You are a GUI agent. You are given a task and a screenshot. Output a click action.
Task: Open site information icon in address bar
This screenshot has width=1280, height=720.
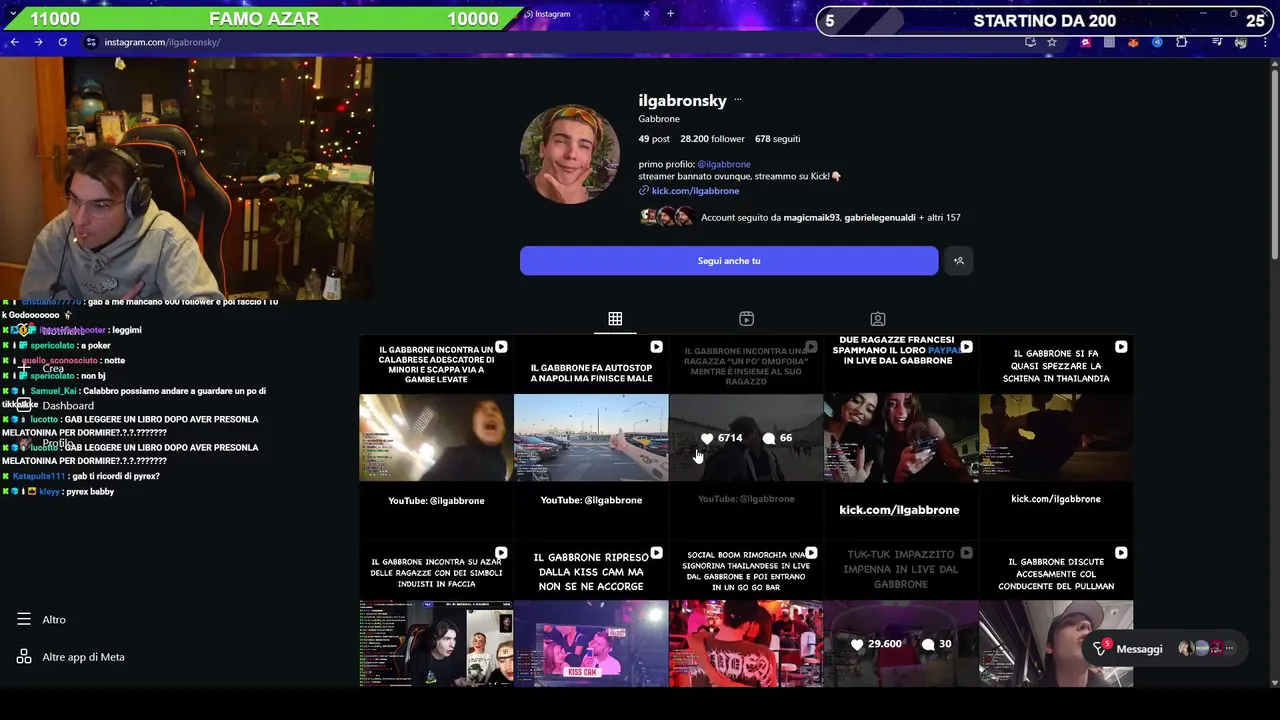point(91,42)
